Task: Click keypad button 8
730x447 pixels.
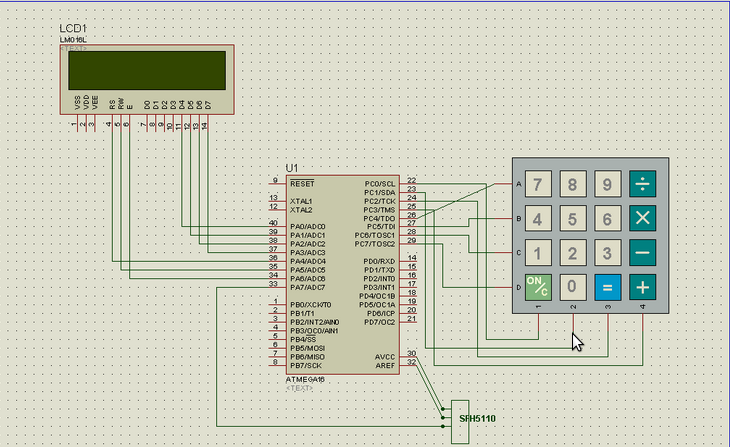Action: click(573, 184)
